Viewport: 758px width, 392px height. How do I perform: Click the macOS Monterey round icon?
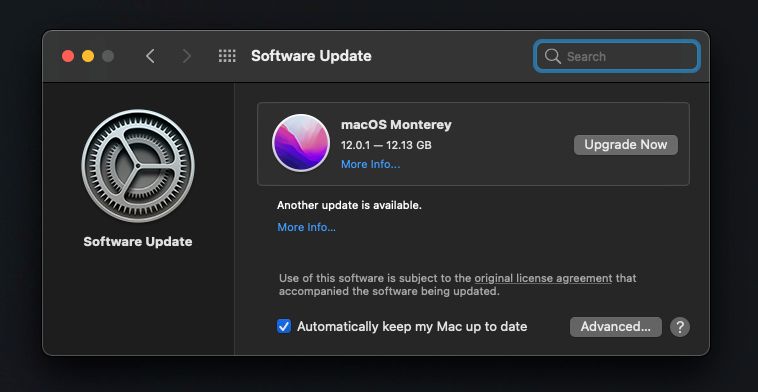tap(301, 143)
